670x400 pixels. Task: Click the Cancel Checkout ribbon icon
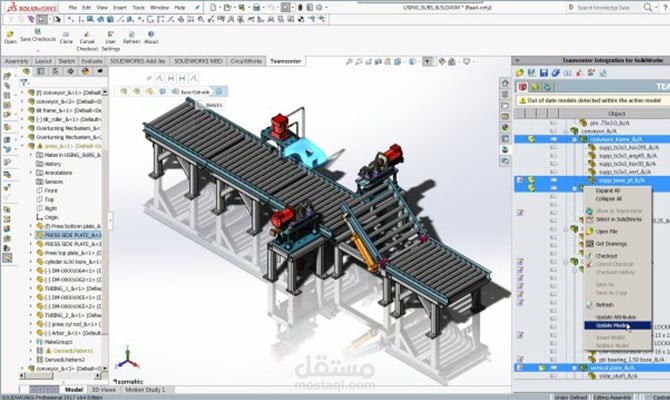pyautogui.click(x=87, y=35)
